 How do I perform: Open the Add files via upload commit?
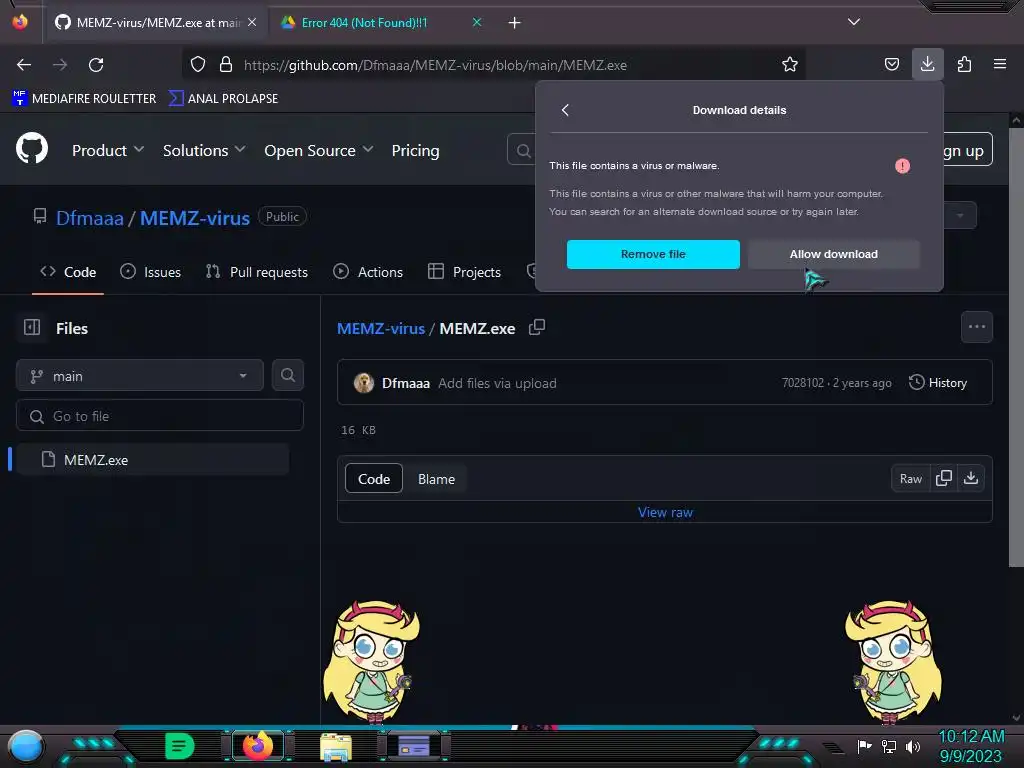click(x=497, y=383)
